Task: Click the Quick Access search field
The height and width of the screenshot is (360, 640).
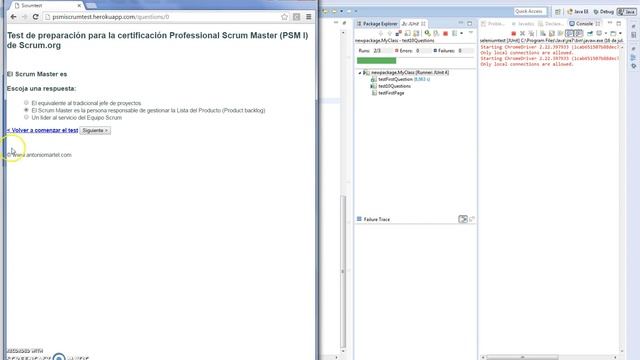Action: point(530,11)
